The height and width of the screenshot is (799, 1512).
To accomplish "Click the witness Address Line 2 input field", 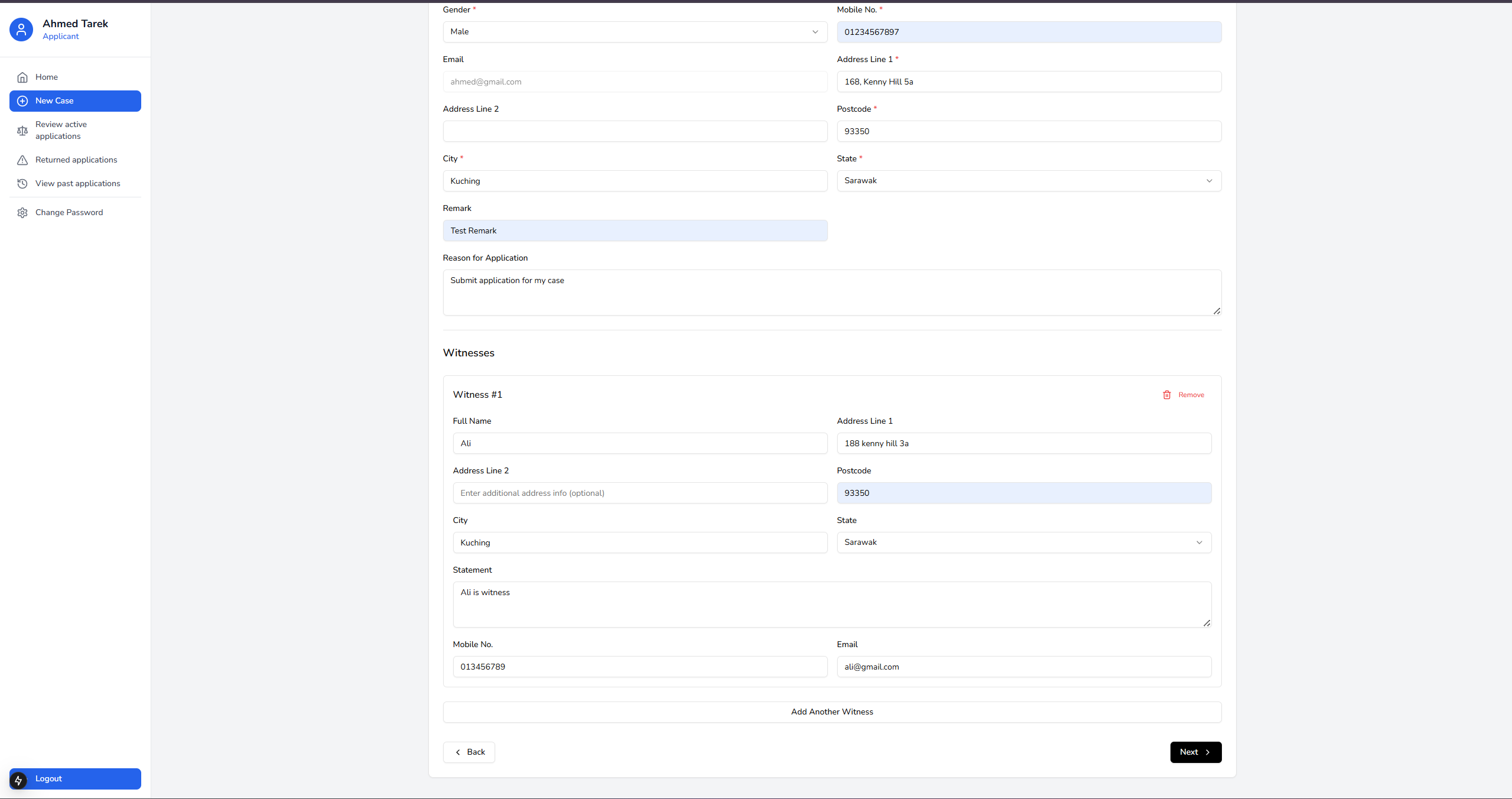I will coord(639,493).
